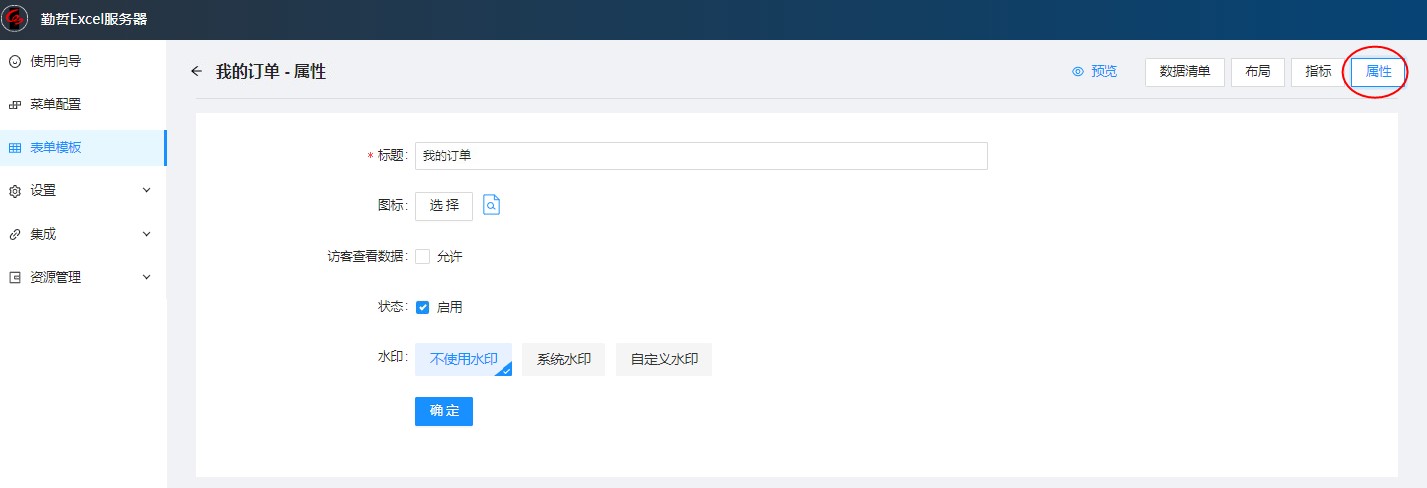This screenshot has width=1427, height=488.
Task: Enable 允许 checkbox for visitor data viewing
Action: [x=423, y=257]
